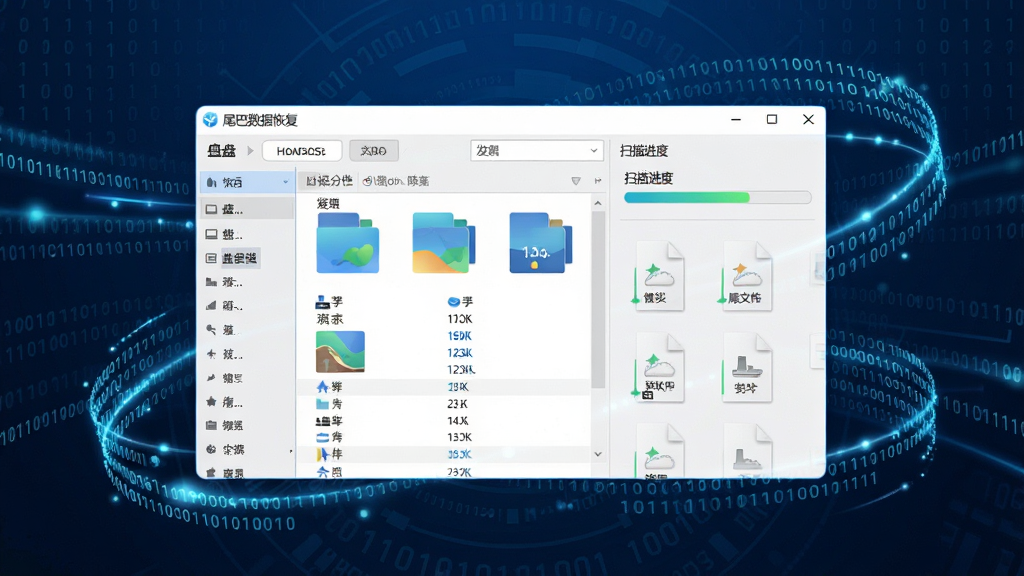Click the pin icon right of the filter
Viewport: 1024px width, 576px height.
click(598, 181)
